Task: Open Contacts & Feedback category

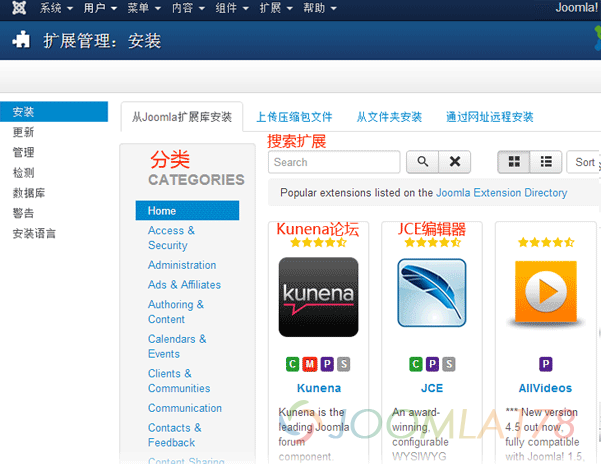Action: point(174,435)
